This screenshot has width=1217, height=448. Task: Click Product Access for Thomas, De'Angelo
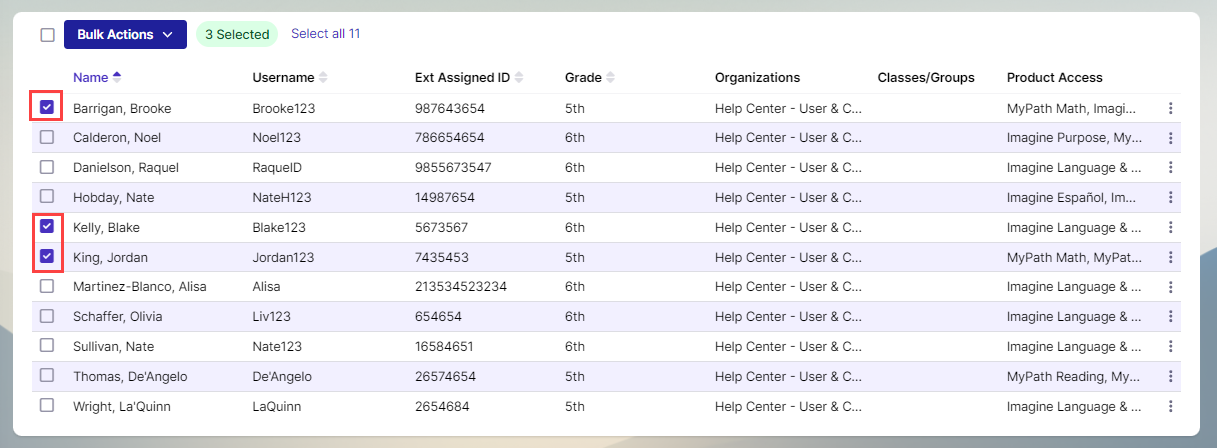tap(1074, 377)
